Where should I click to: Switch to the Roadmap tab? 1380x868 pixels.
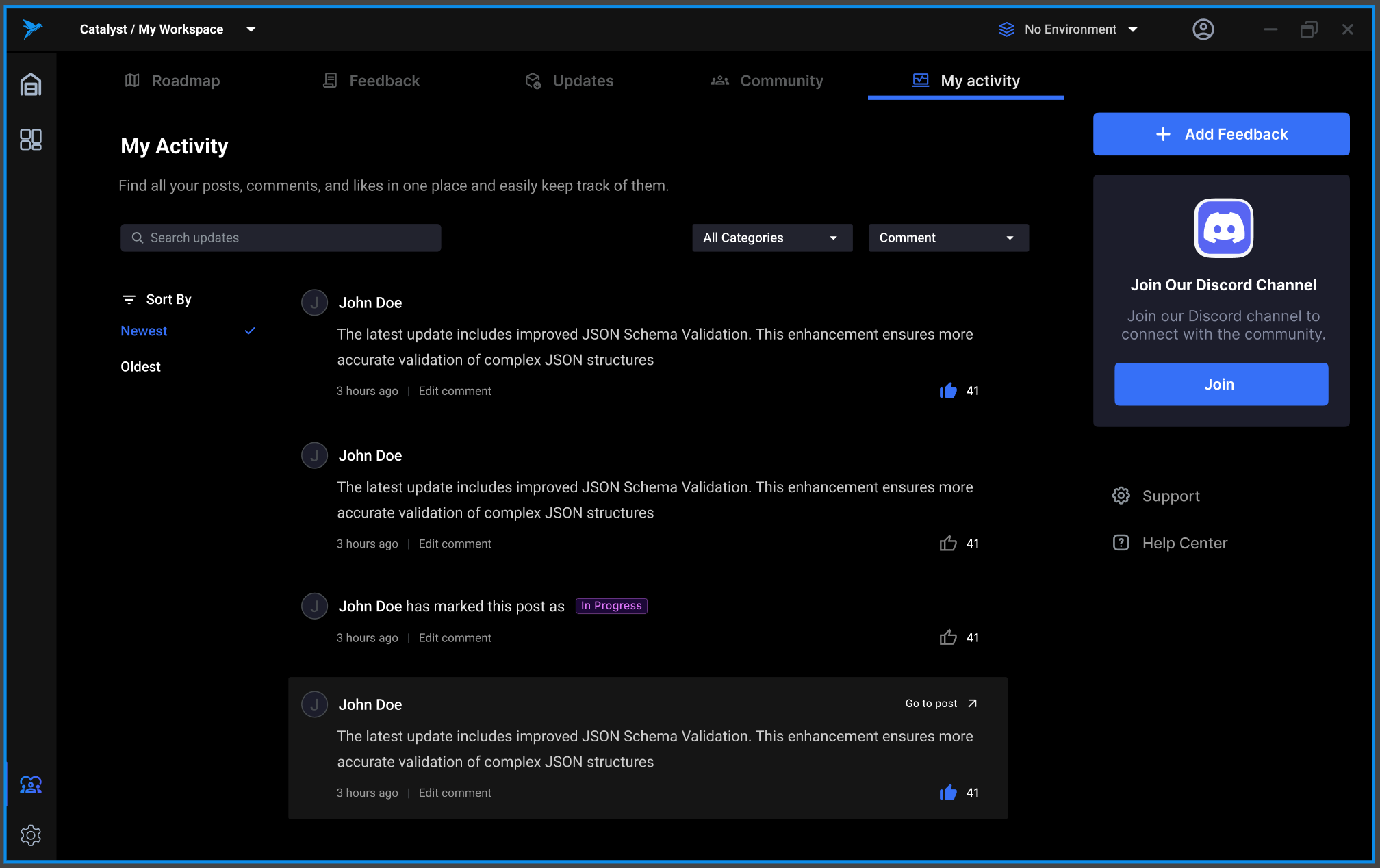(x=172, y=81)
